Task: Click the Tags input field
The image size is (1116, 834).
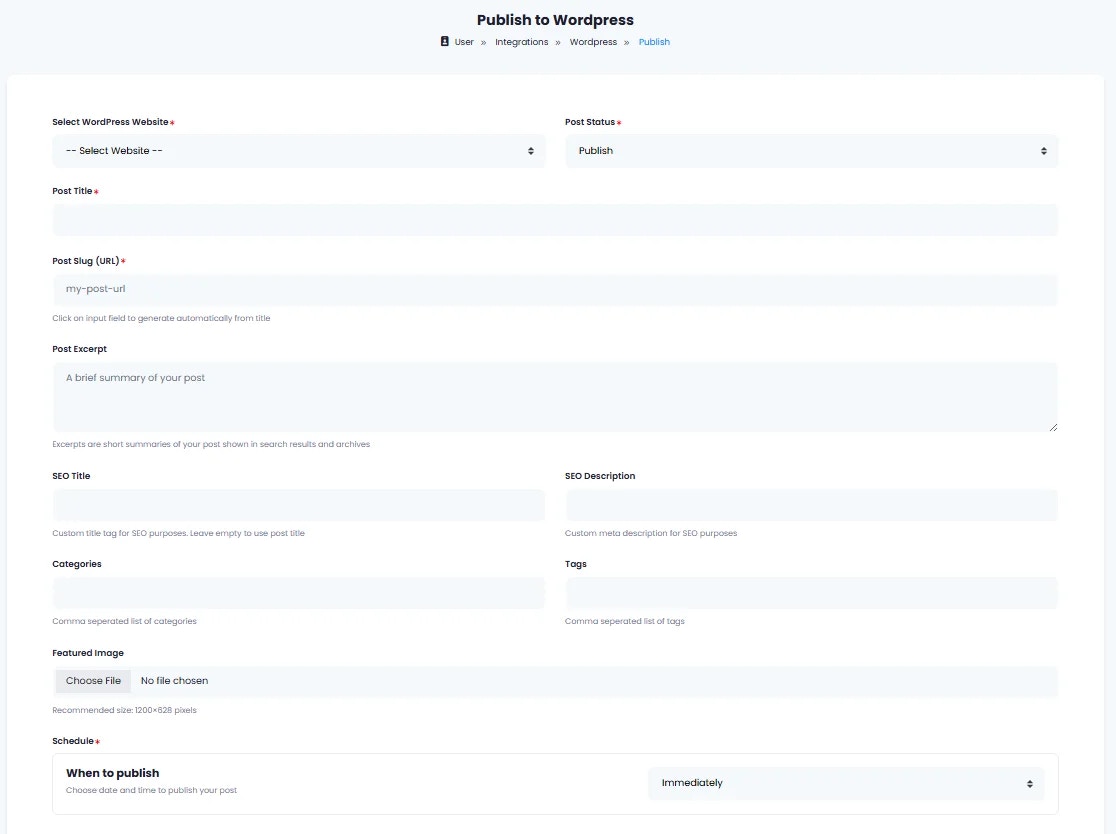Action: point(811,592)
